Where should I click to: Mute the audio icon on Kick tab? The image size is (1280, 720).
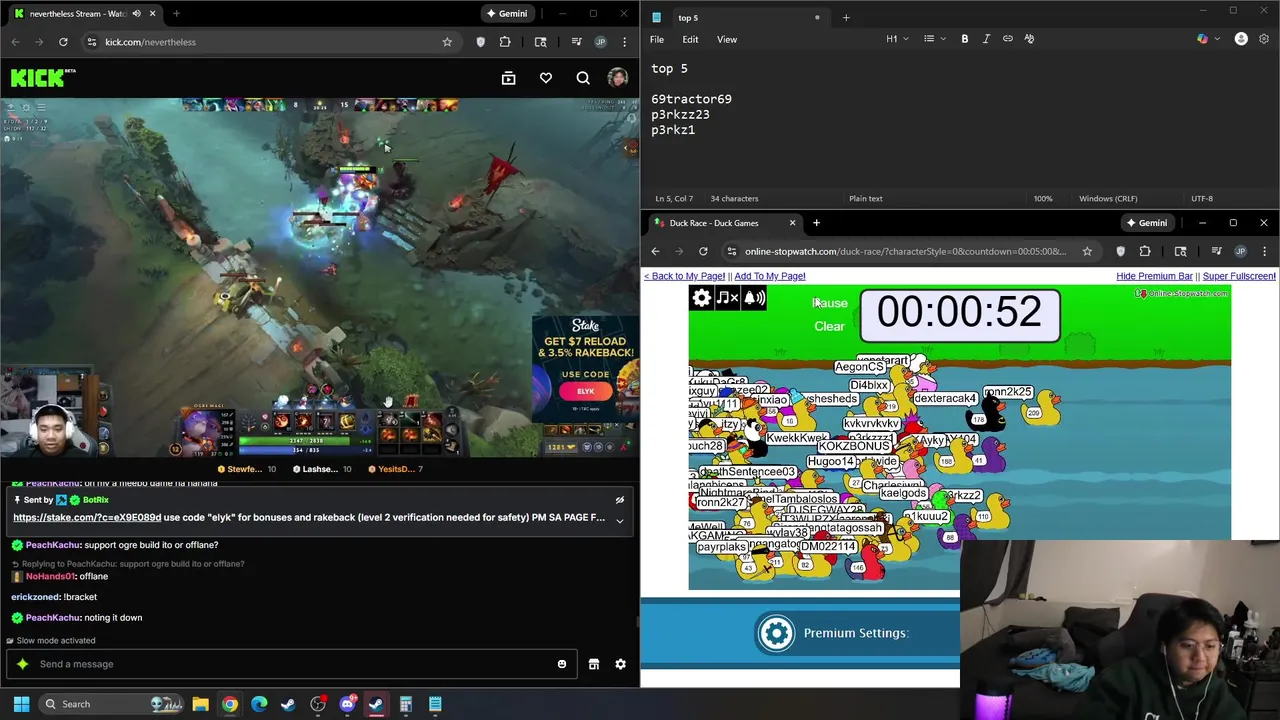coord(136,14)
